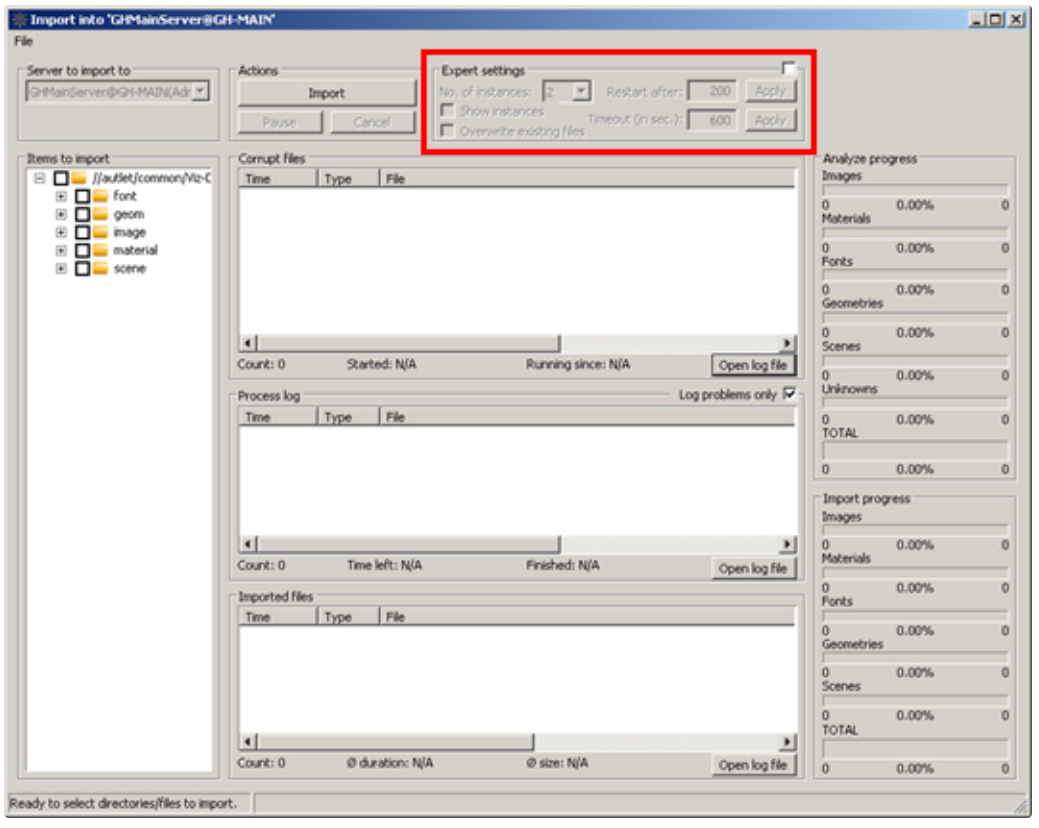Image resolution: width=1039 pixels, height=828 pixels.
Task: Click the application icon in title bar
Action: [20, 19]
